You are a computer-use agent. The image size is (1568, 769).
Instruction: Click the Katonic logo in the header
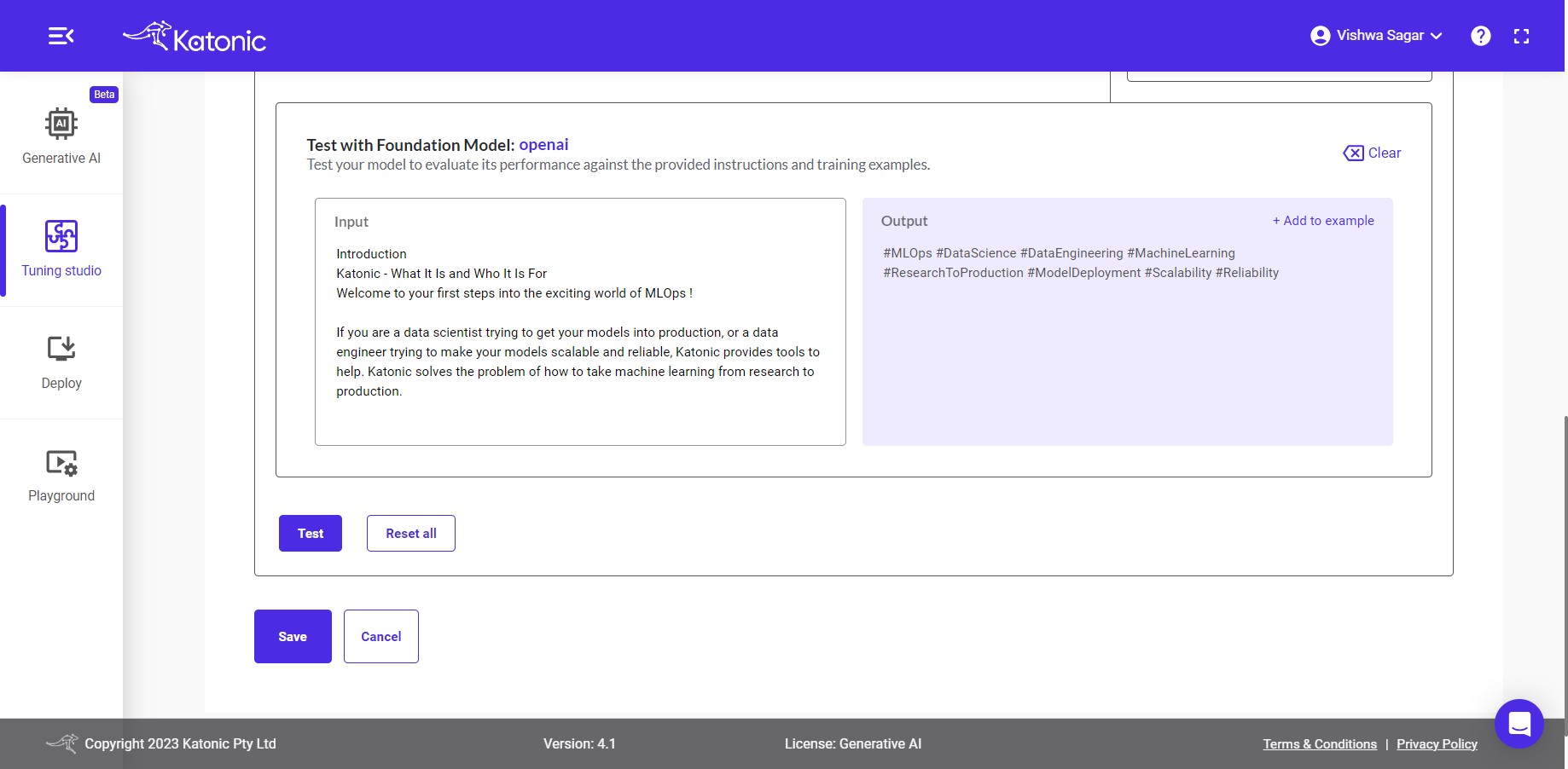point(195,37)
